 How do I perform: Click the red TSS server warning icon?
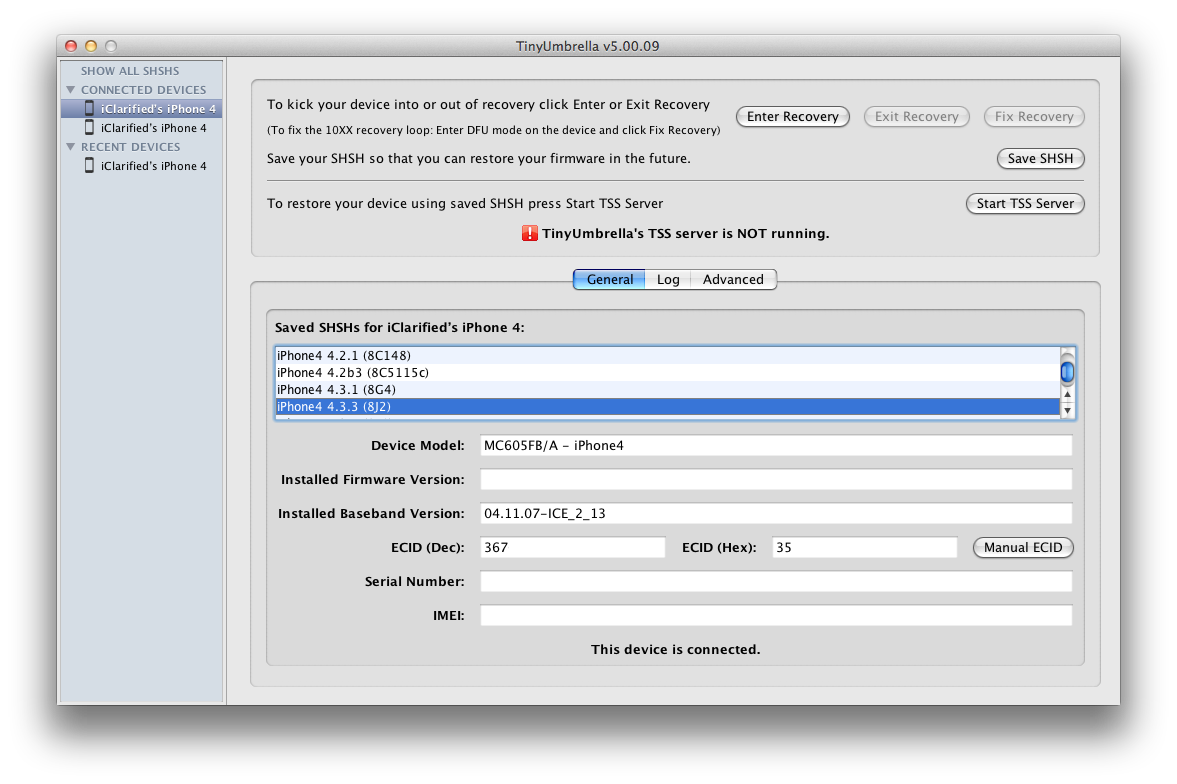529,233
